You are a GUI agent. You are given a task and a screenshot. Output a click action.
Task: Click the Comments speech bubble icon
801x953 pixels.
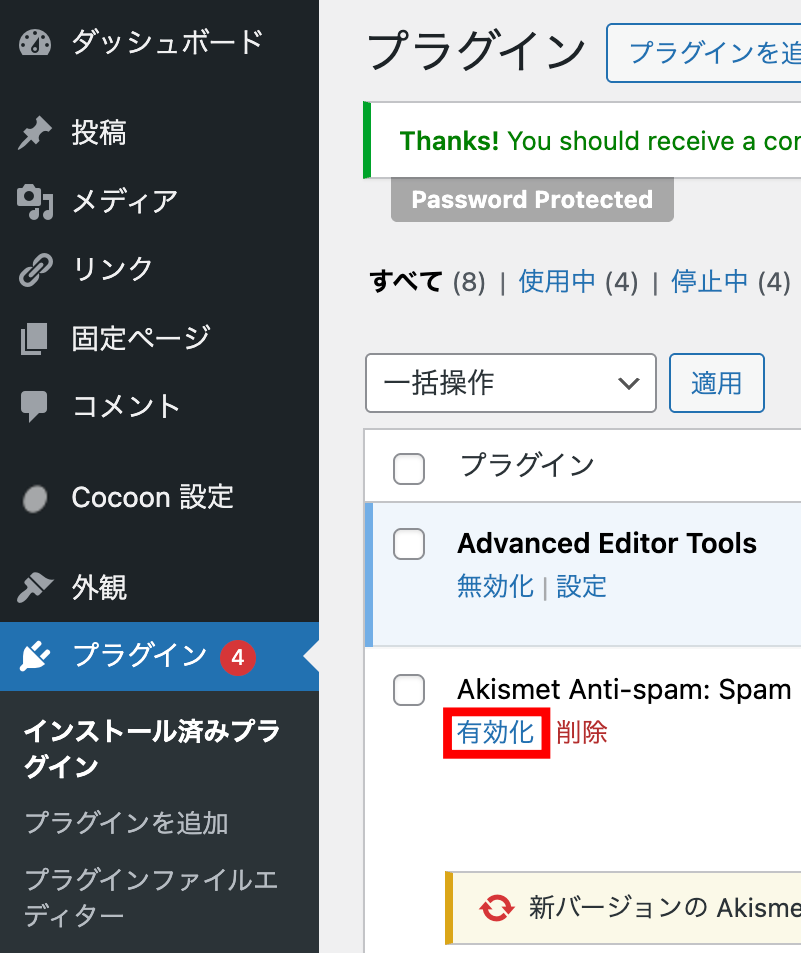click(34, 406)
